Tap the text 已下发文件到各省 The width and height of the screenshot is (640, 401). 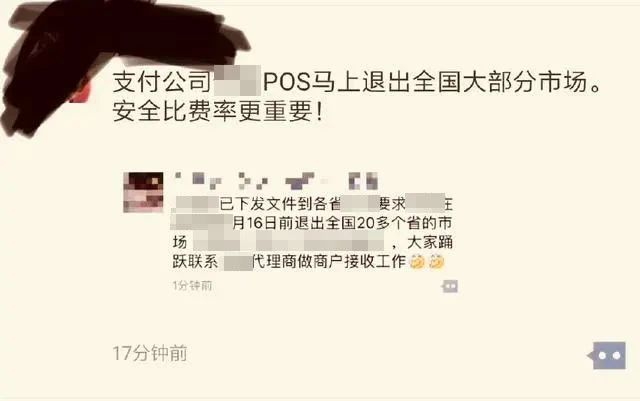280,204
